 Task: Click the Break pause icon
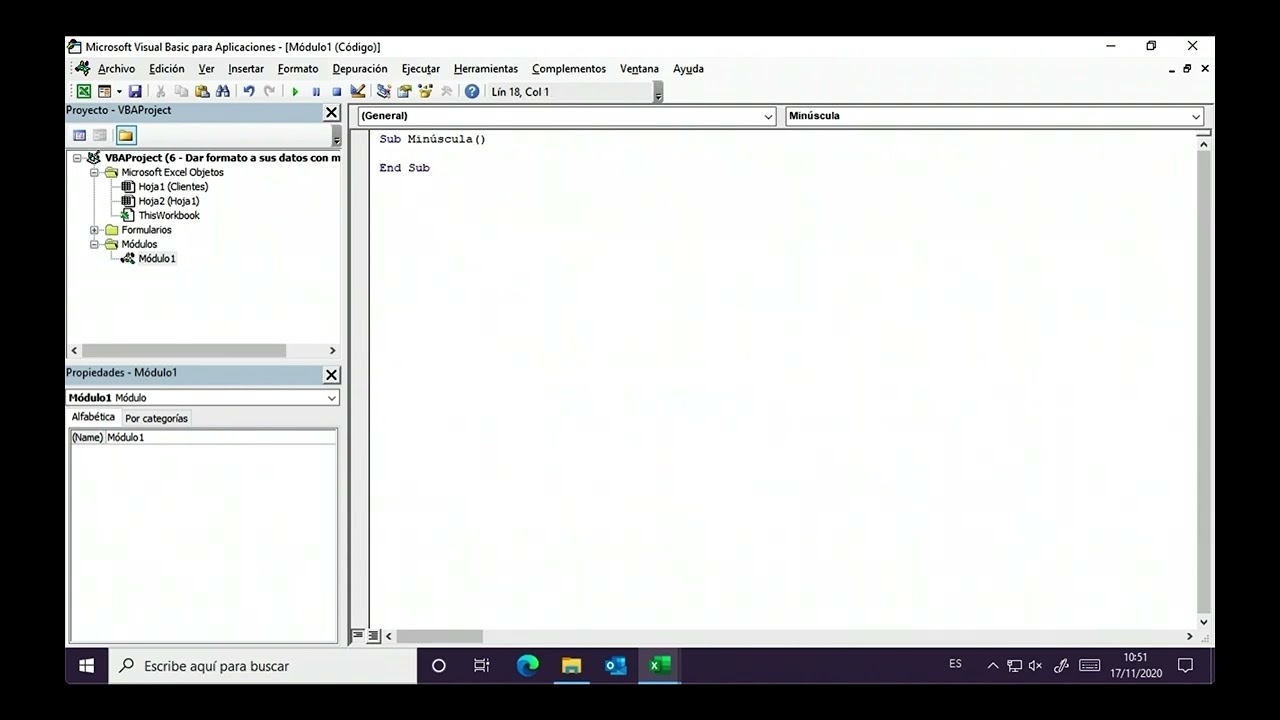point(316,91)
